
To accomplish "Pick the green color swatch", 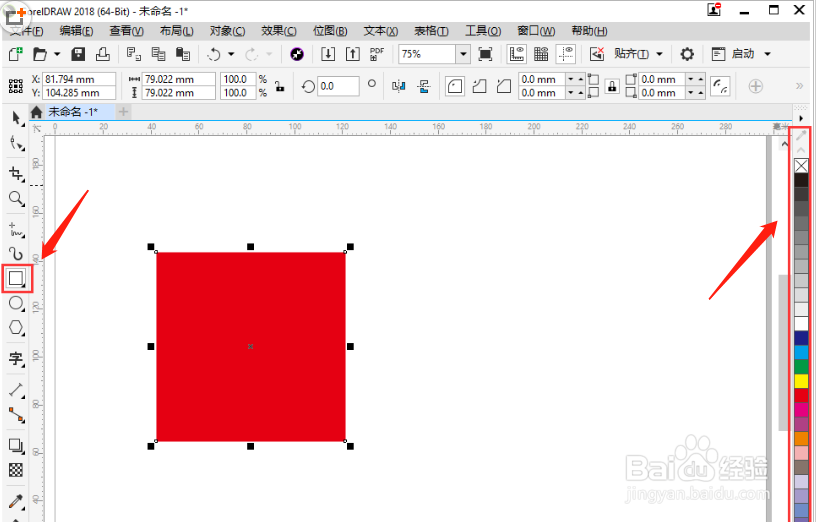I will point(801,366).
